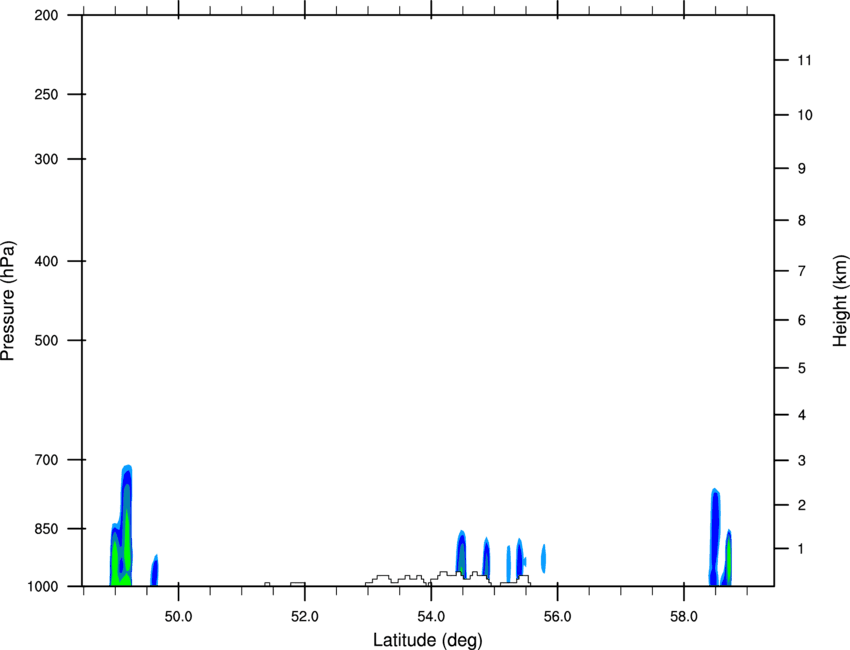Click the thin light-blue sliver near 55.2 degrees
The height and width of the screenshot is (650, 850).
pyautogui.click(x=508, y=564)
